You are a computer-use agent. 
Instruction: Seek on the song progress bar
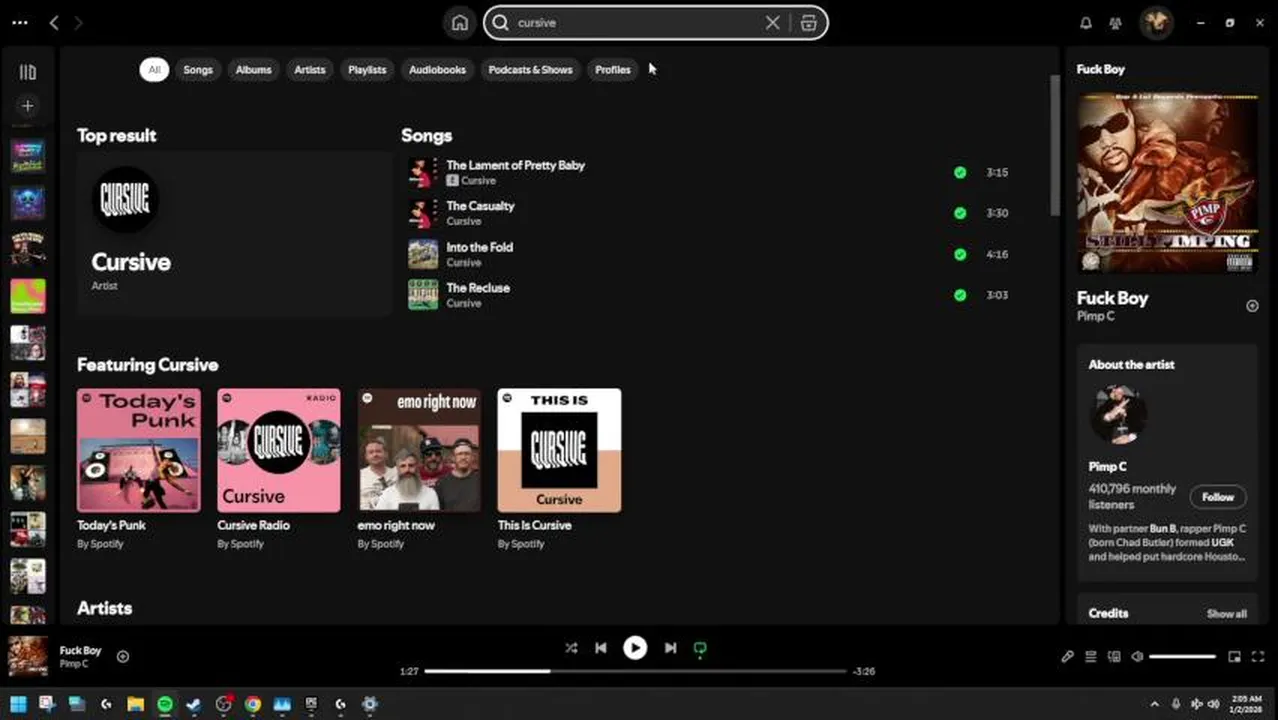pos(636,671)
